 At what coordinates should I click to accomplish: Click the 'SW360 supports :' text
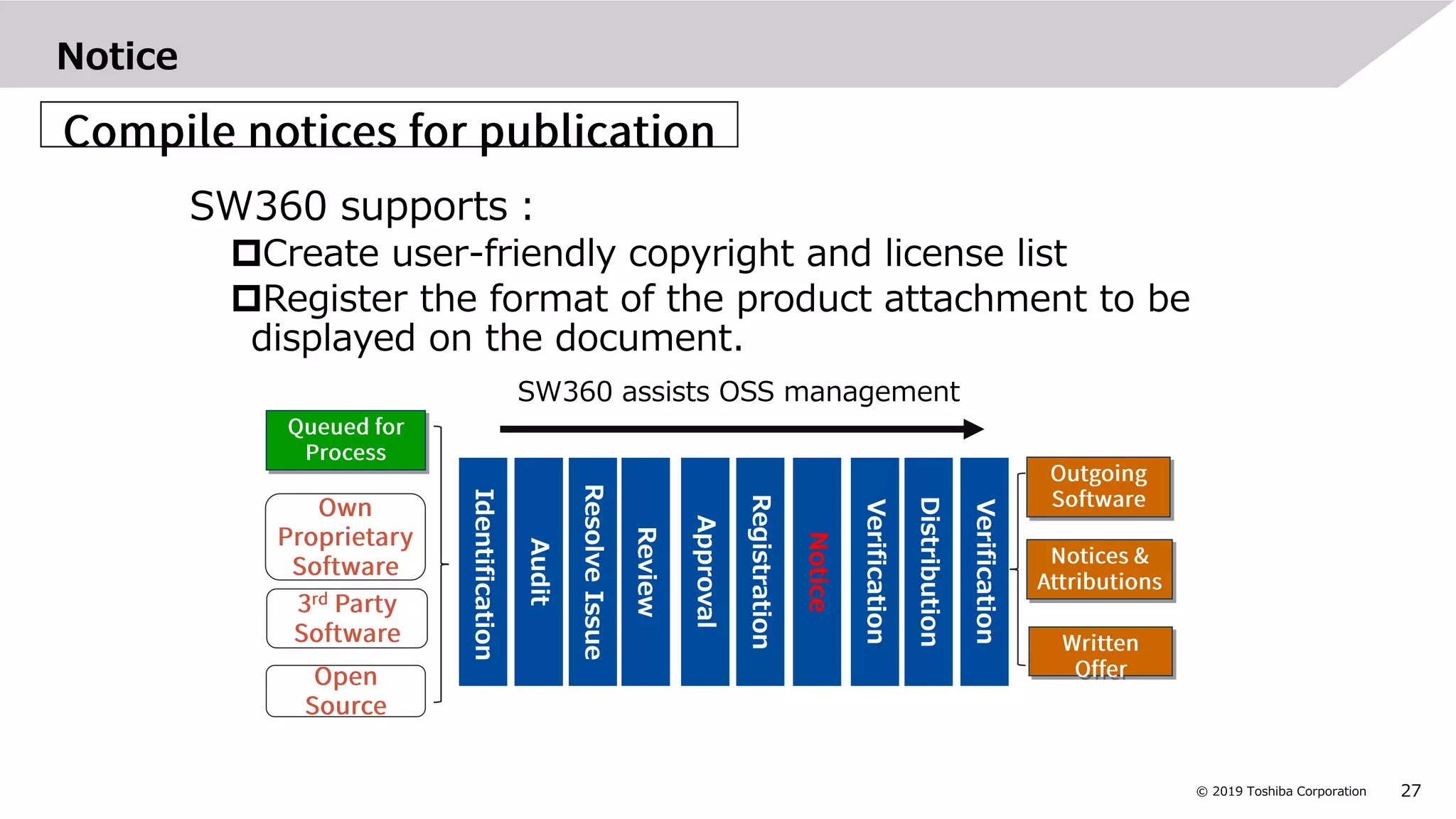(x=361, y=206)
